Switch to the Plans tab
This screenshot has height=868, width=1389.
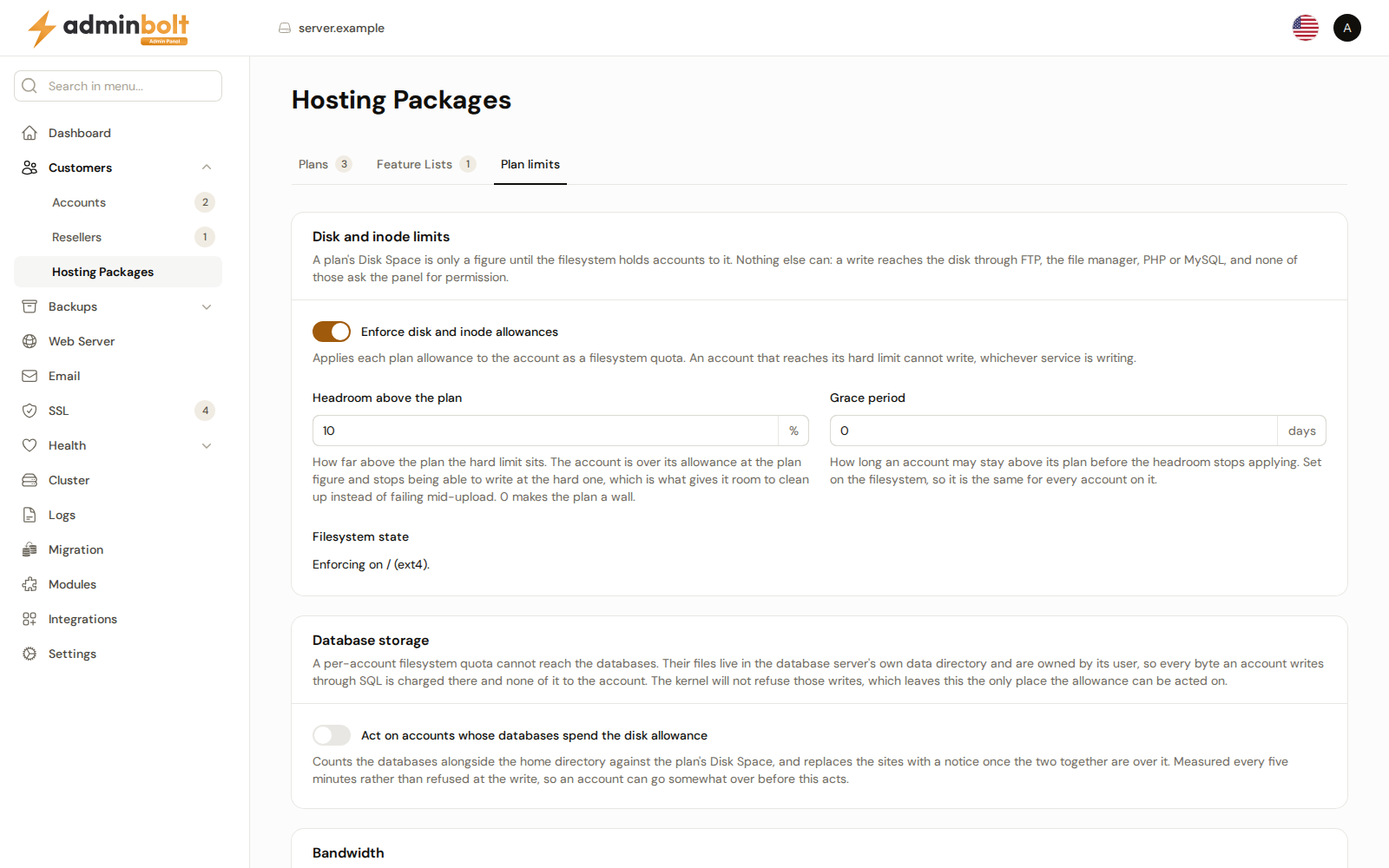pyautogui.click(x=325, y=164)
